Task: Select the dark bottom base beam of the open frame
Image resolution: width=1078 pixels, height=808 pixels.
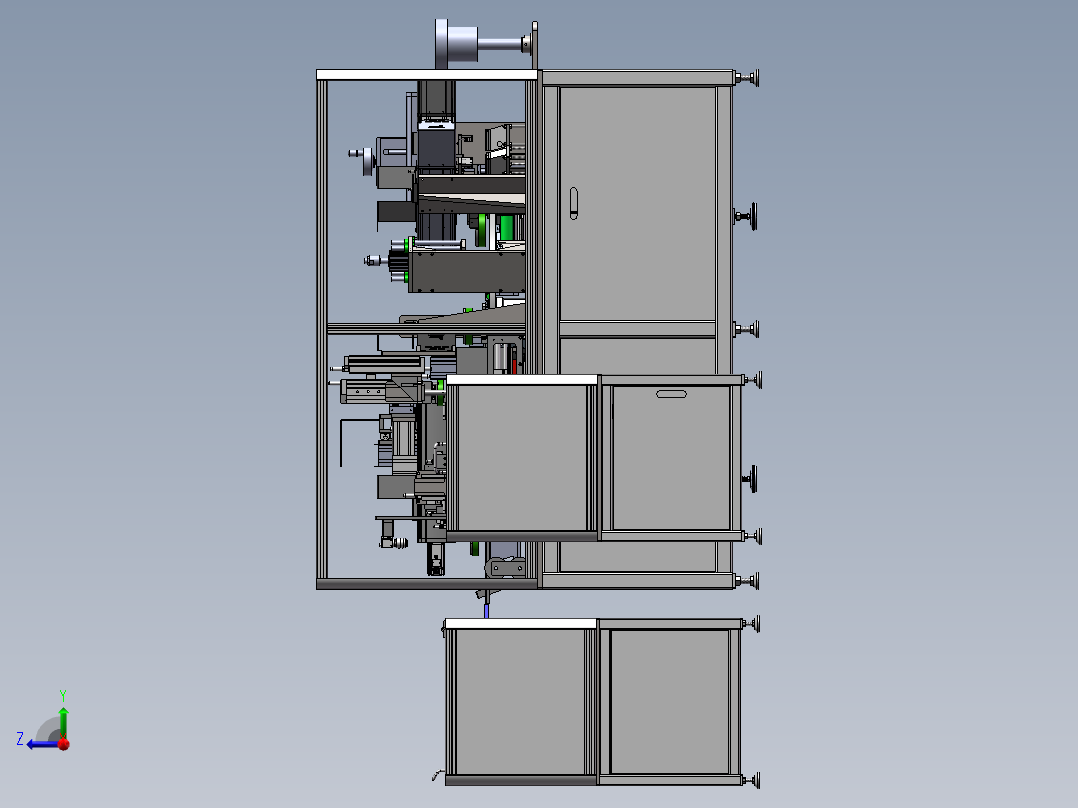Action: coord(426,585)
